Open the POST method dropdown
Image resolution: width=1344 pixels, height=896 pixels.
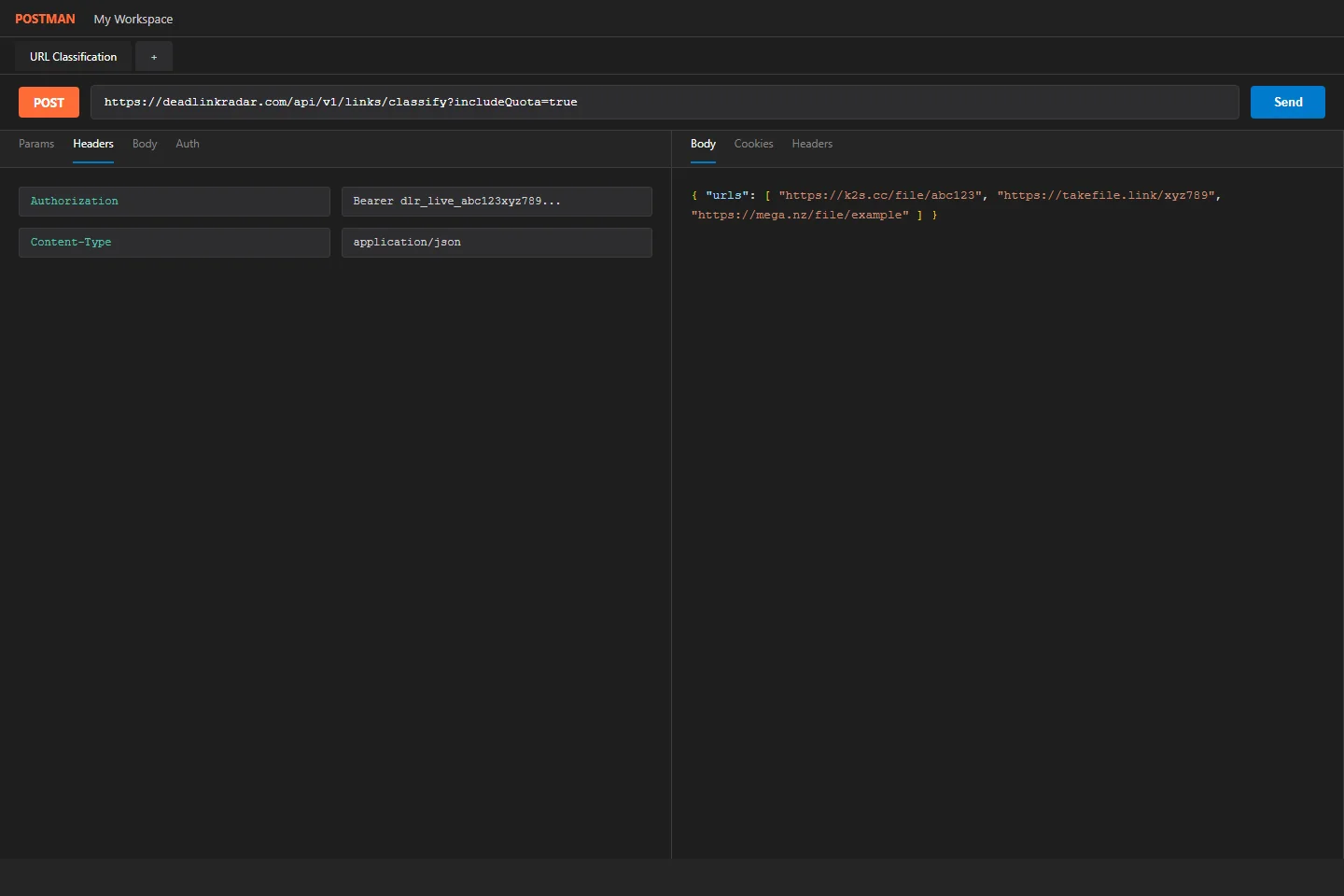tap(49, 103)
